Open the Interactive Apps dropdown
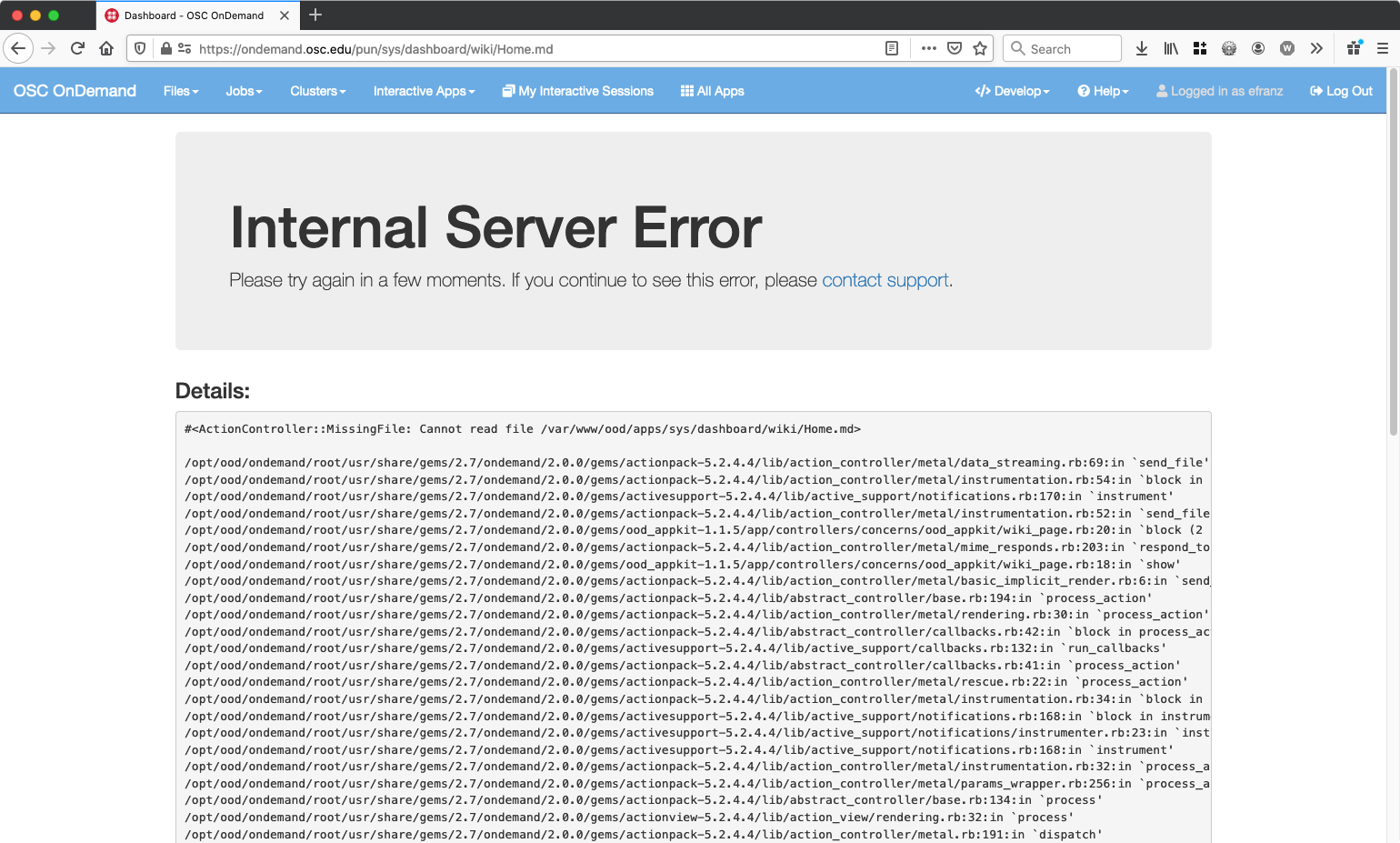 (x=424, y=90)
